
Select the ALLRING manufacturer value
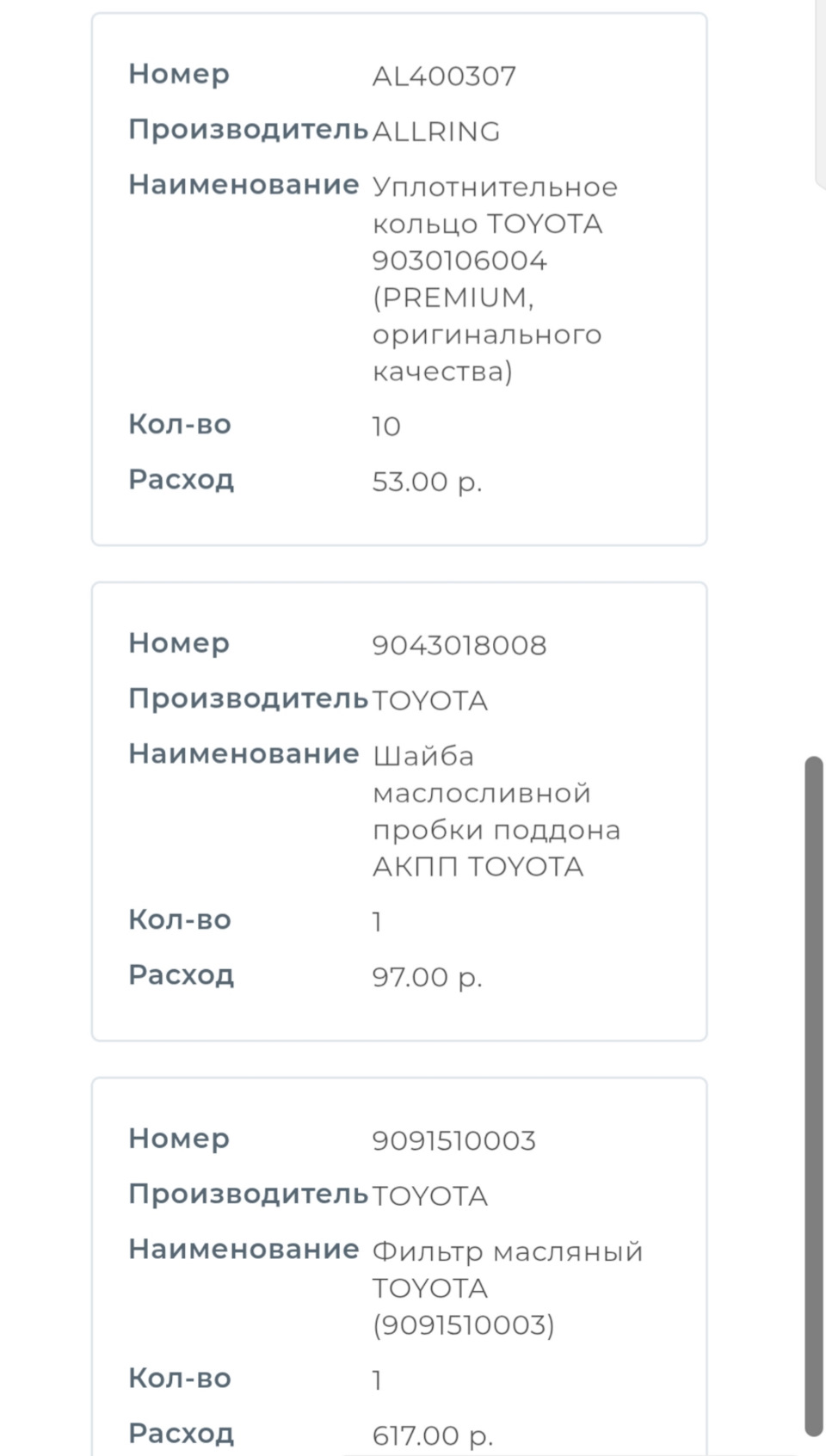[x=435, y=131]
